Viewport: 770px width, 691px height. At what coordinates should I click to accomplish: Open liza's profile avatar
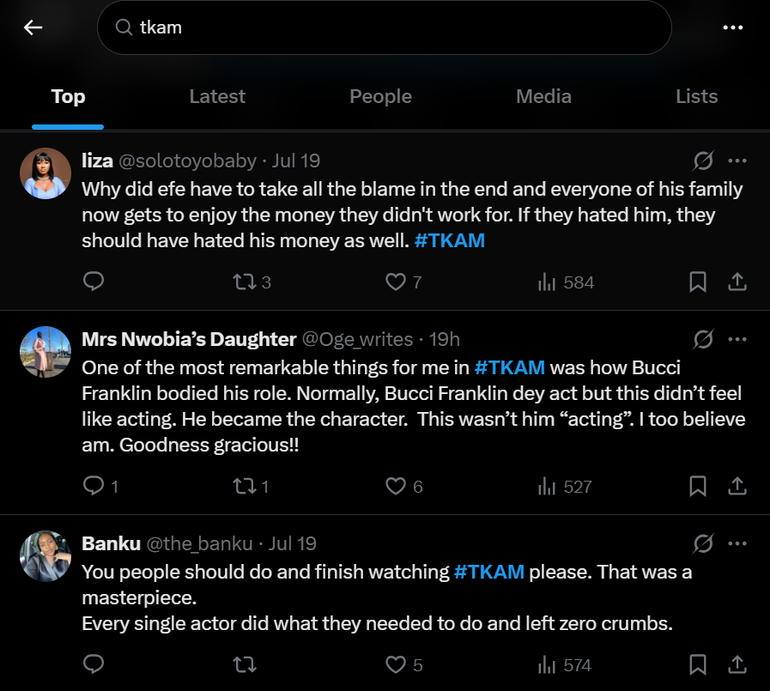pyautogui.click(x=45, y=174)
